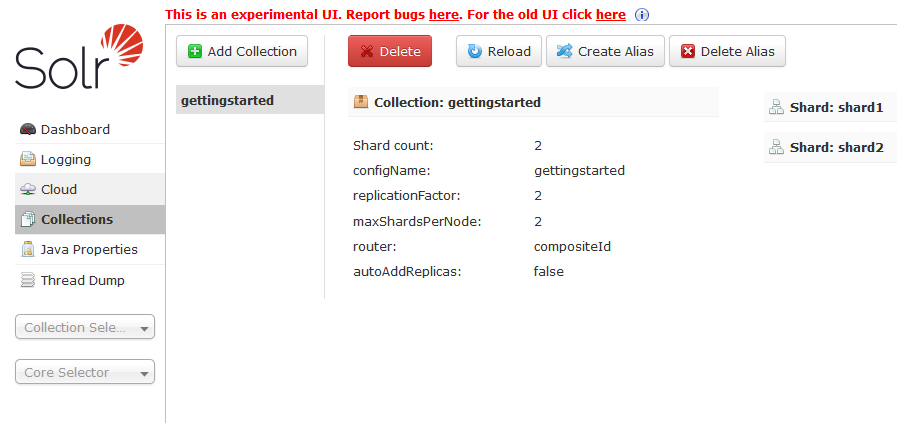This screenshot has width=897, height=423.
Task: Click the Logging inbox icon
Action: tap(27, 159)
